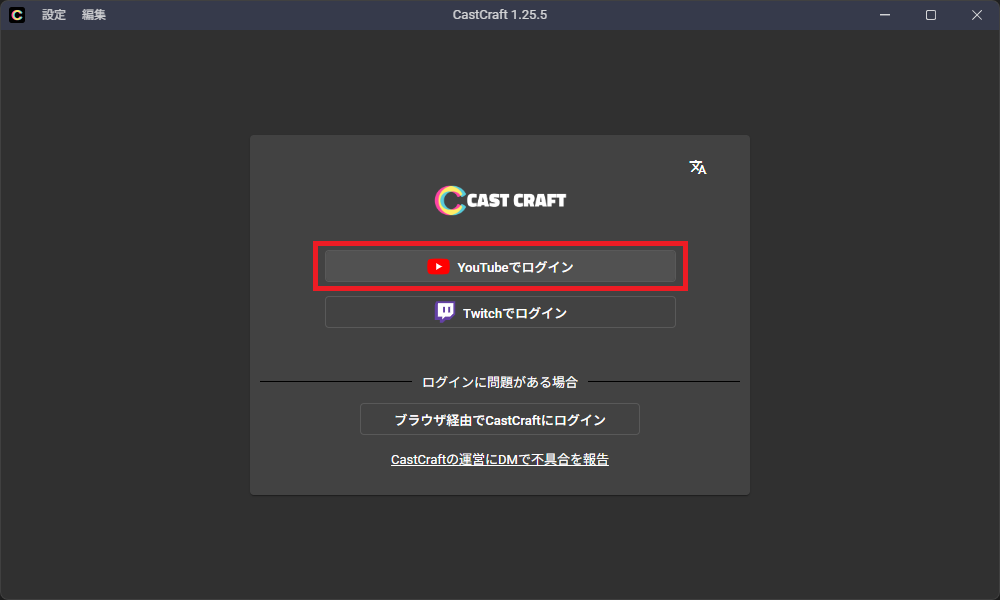Open the 編集 menu

(94, 15)
